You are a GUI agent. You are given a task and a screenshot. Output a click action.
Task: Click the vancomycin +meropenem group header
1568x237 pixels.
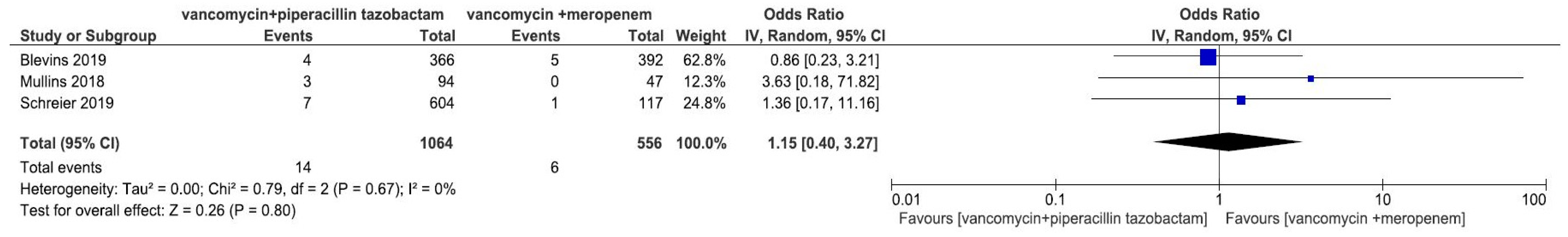point(559,15)
